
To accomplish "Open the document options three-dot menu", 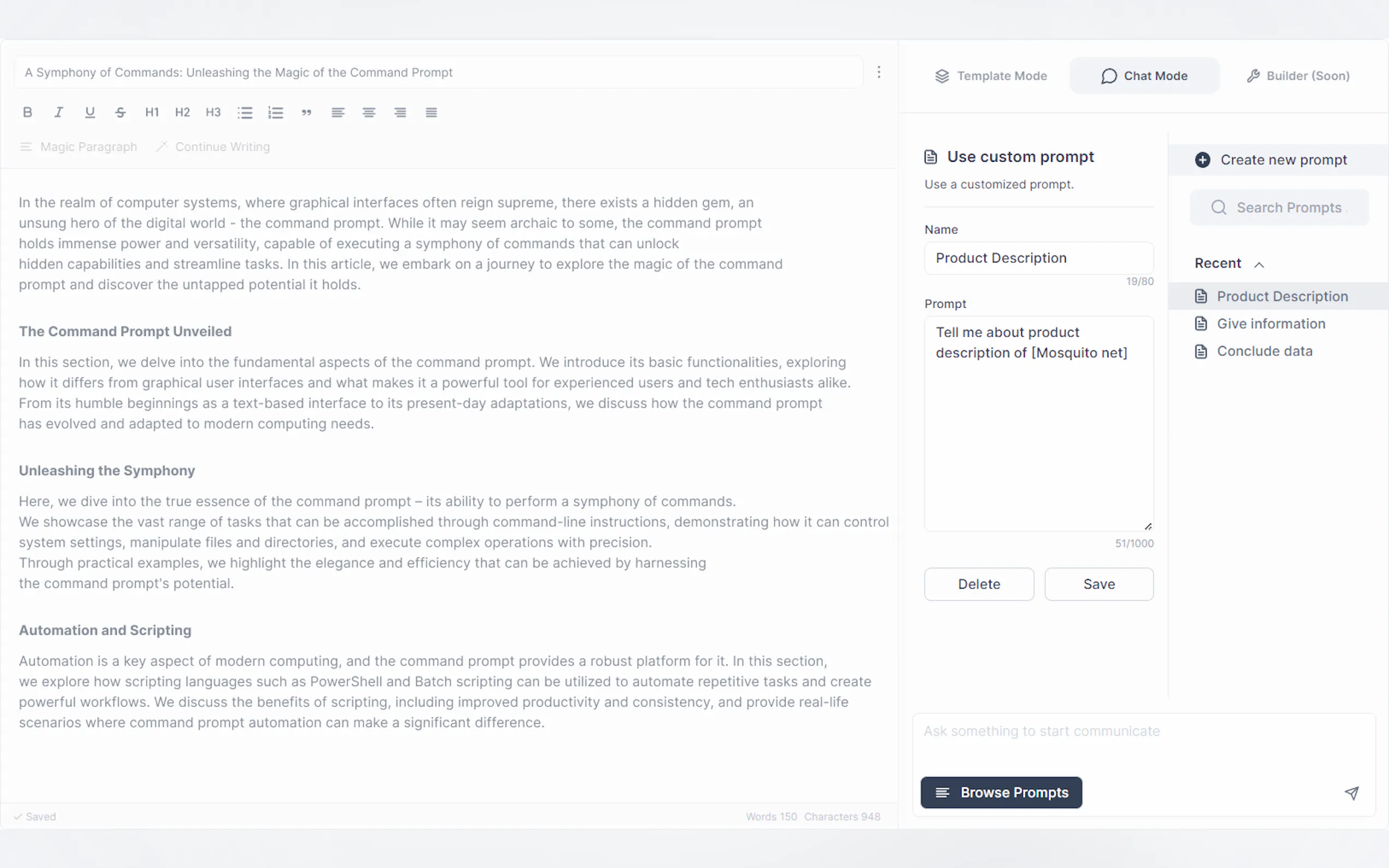I will (x=879, y=72).
